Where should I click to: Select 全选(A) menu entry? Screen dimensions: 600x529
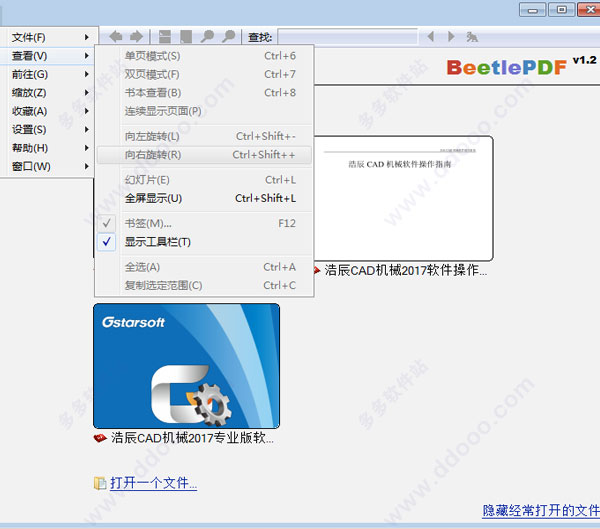pos(204,267)
